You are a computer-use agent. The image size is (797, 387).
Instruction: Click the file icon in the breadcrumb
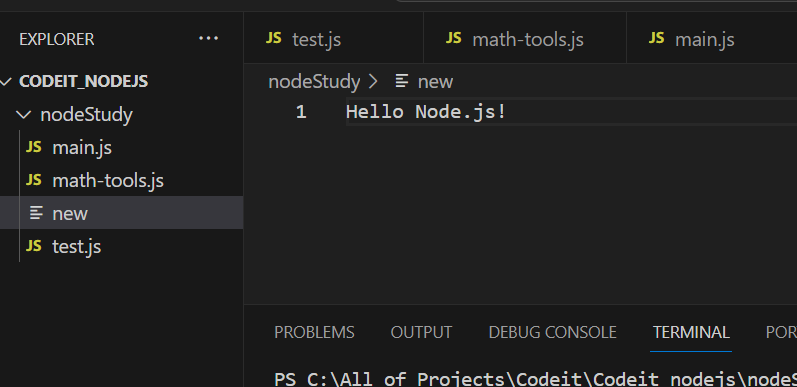(402, 81)
